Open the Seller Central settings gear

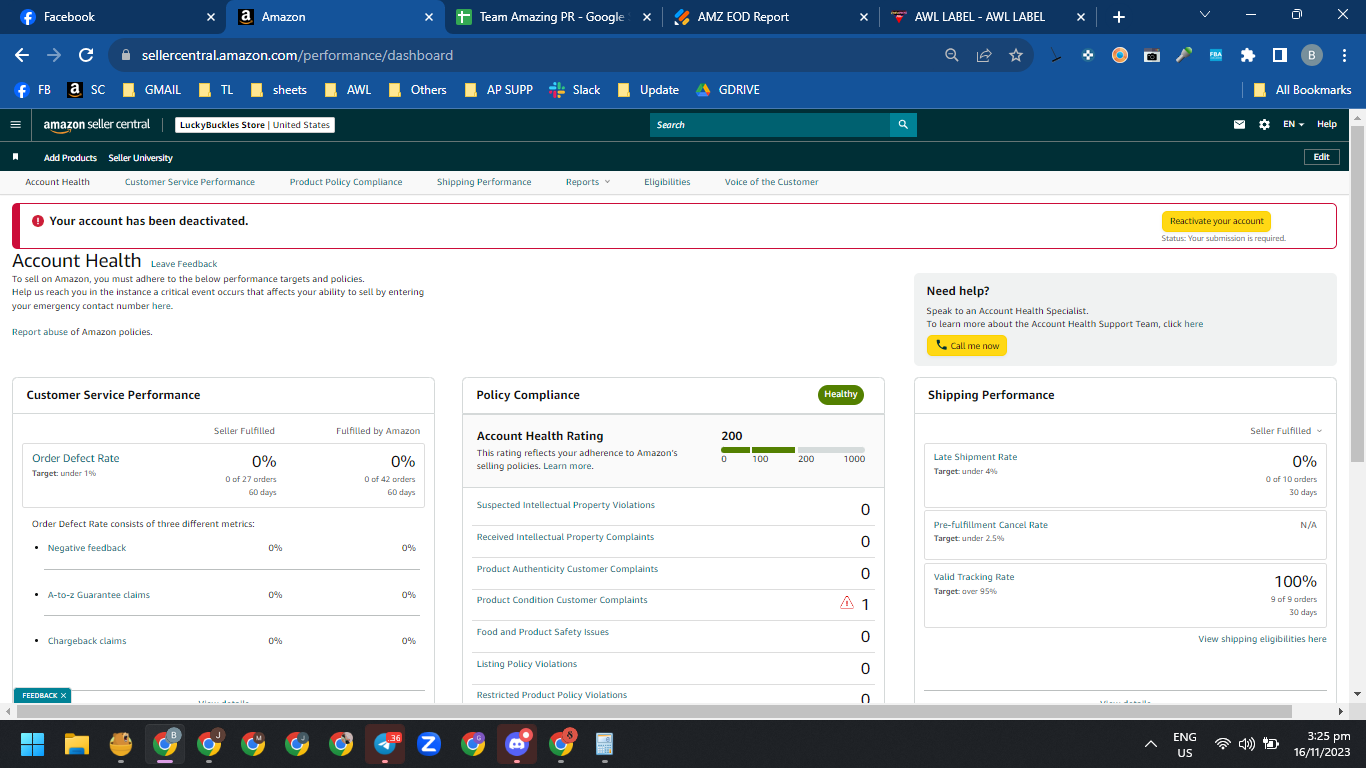pyautogui.click(x=1264, y=125)
